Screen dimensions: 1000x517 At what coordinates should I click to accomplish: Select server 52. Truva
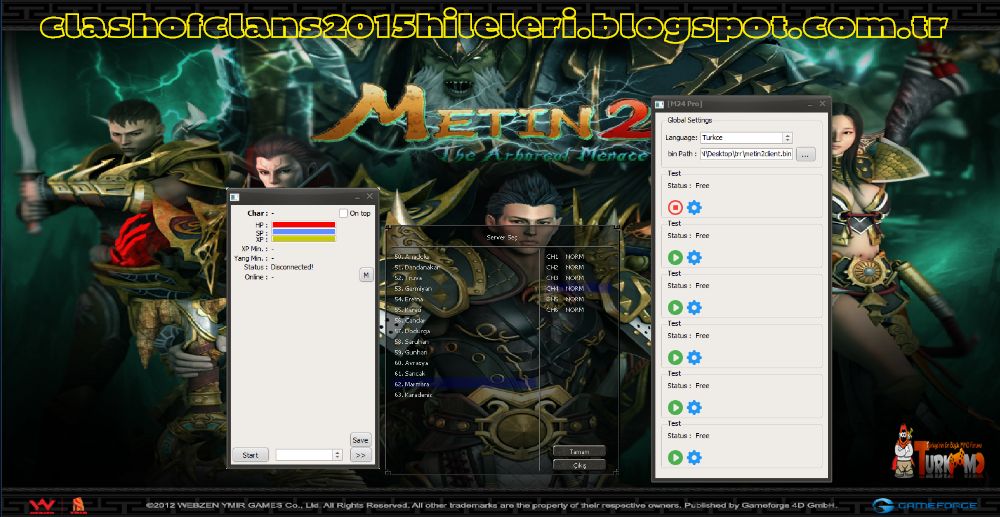pyautogui.click(x=408, y=278)
